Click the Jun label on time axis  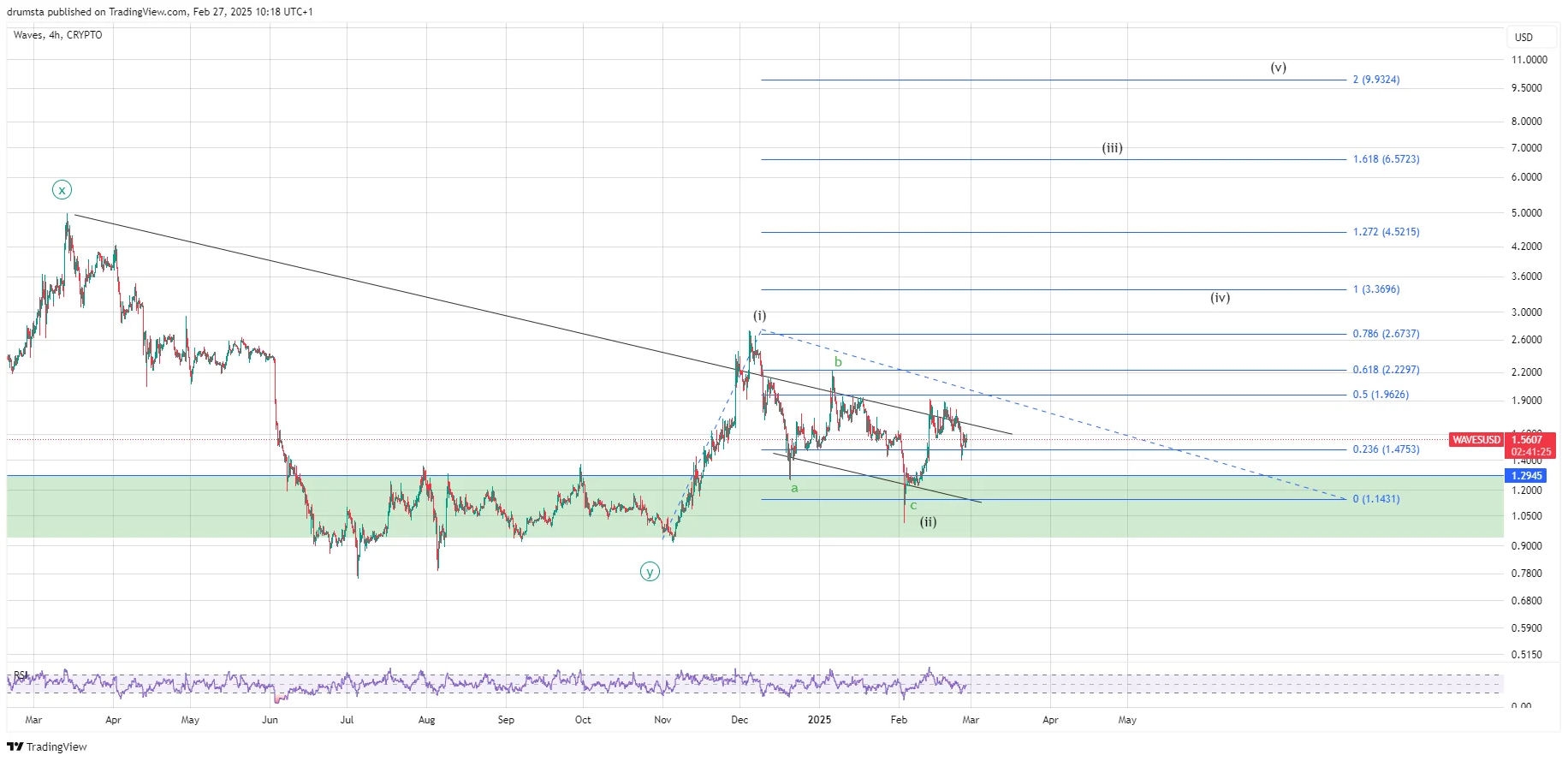tap(270, 720)
